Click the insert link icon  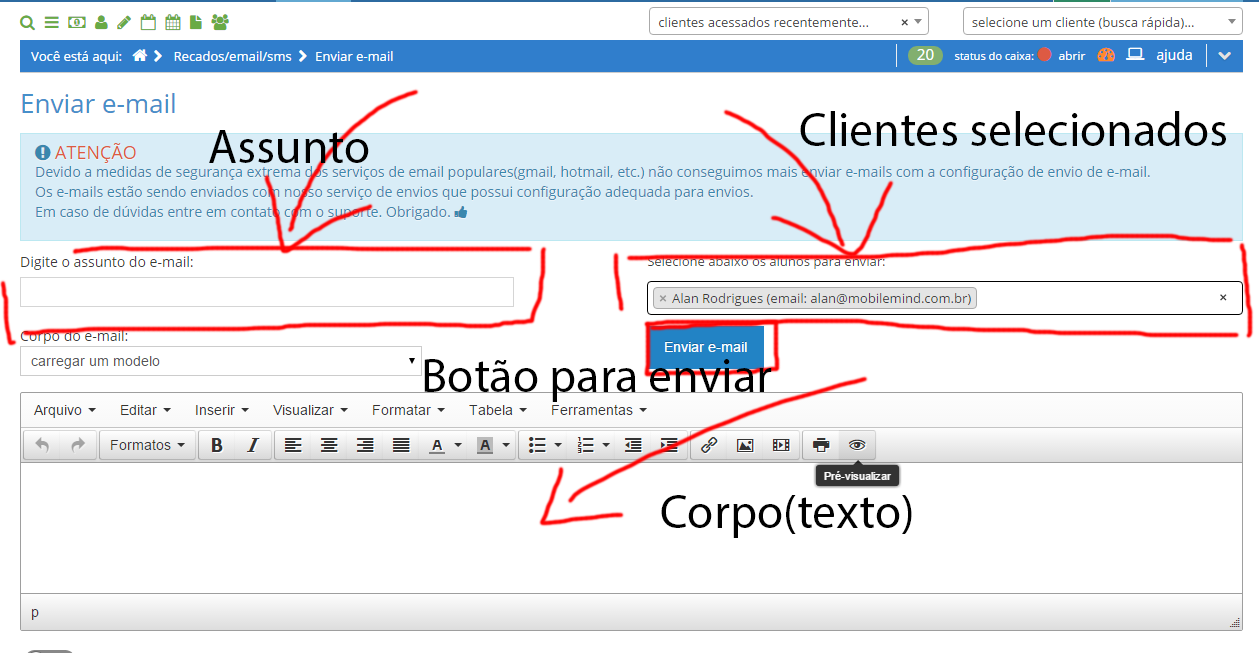coord(709,445)
